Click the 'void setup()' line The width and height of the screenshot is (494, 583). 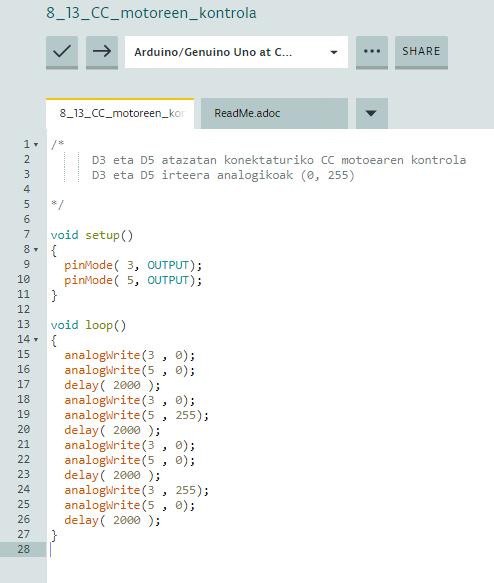coord(92,235)
